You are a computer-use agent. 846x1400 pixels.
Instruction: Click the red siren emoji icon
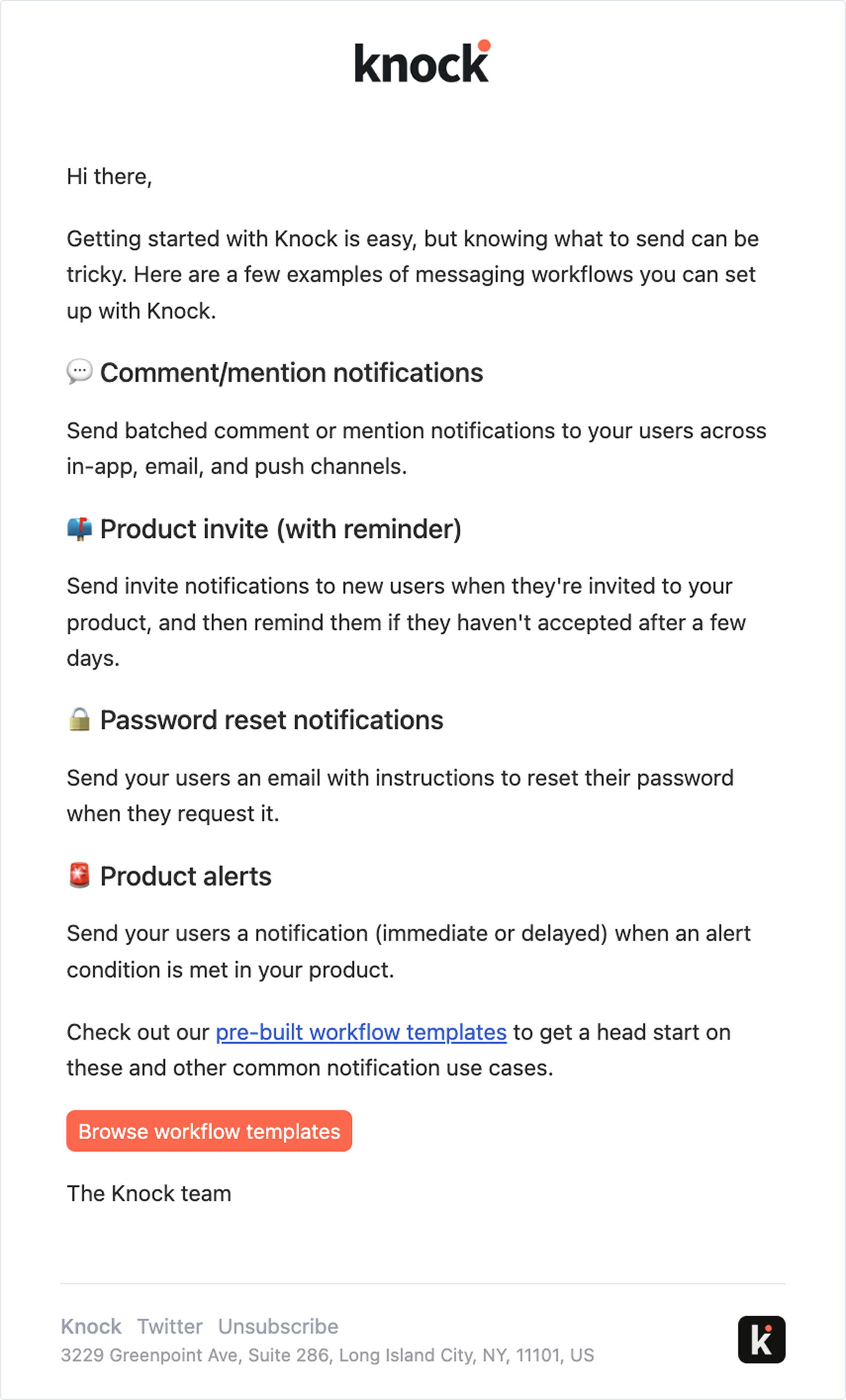(80, 875)
